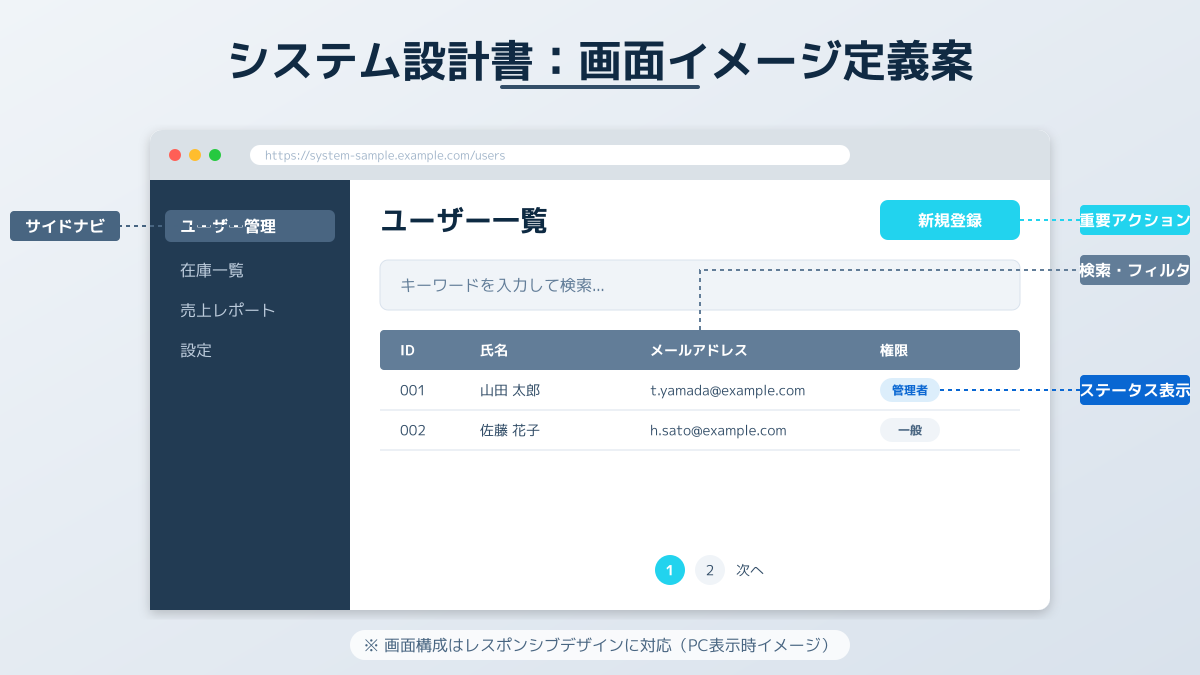
Task: Click the red window close dot
Action: click(175, 155)
